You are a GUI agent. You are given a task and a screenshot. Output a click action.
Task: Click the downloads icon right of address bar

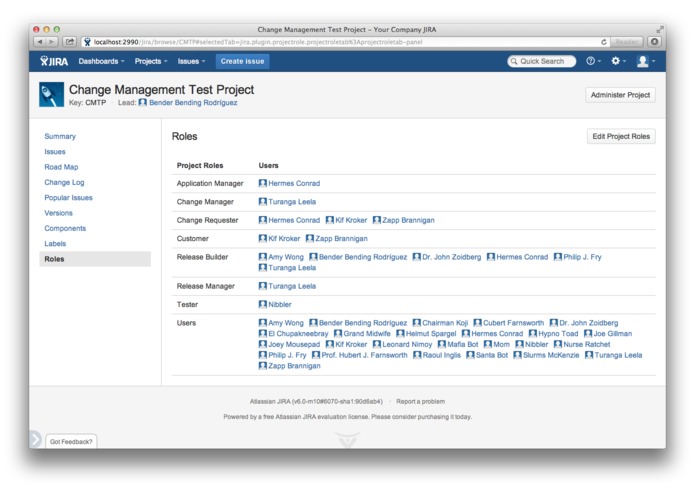click(655, 42)
